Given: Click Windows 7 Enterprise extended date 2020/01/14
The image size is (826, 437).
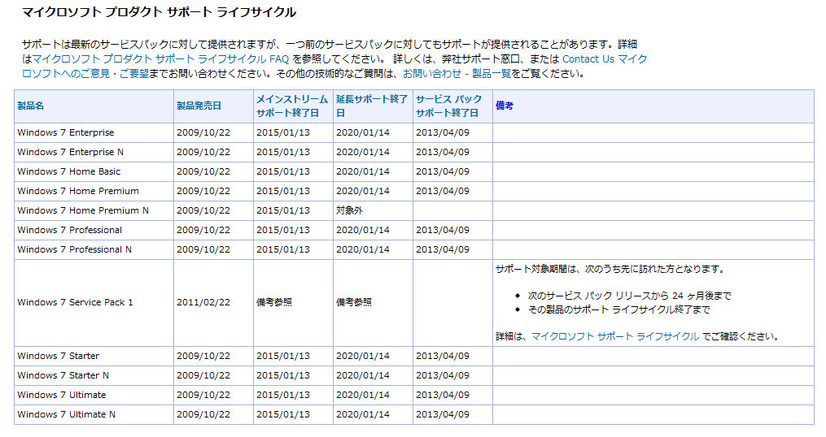Looking at the screenshot, I should pos(363,133).
